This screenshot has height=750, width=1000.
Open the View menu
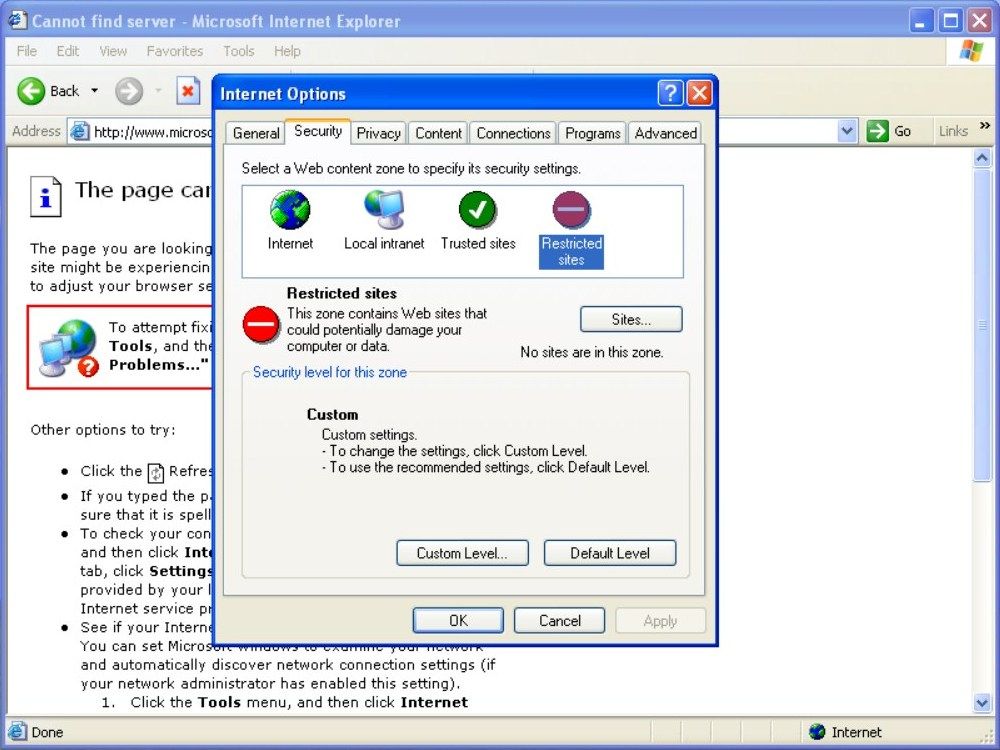(113, 51)
